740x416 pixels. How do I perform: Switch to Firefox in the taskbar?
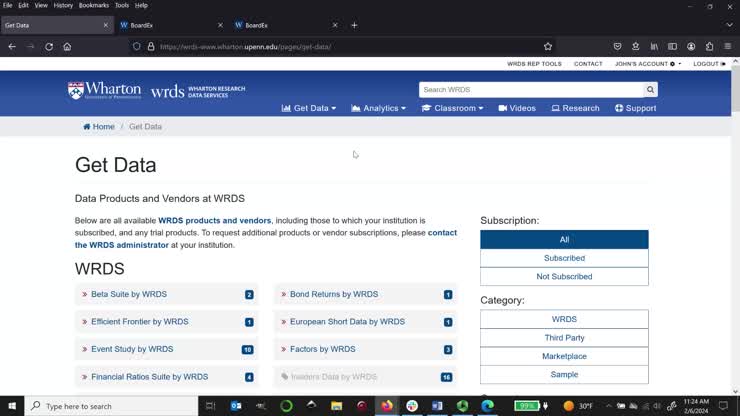coord(387,406)
